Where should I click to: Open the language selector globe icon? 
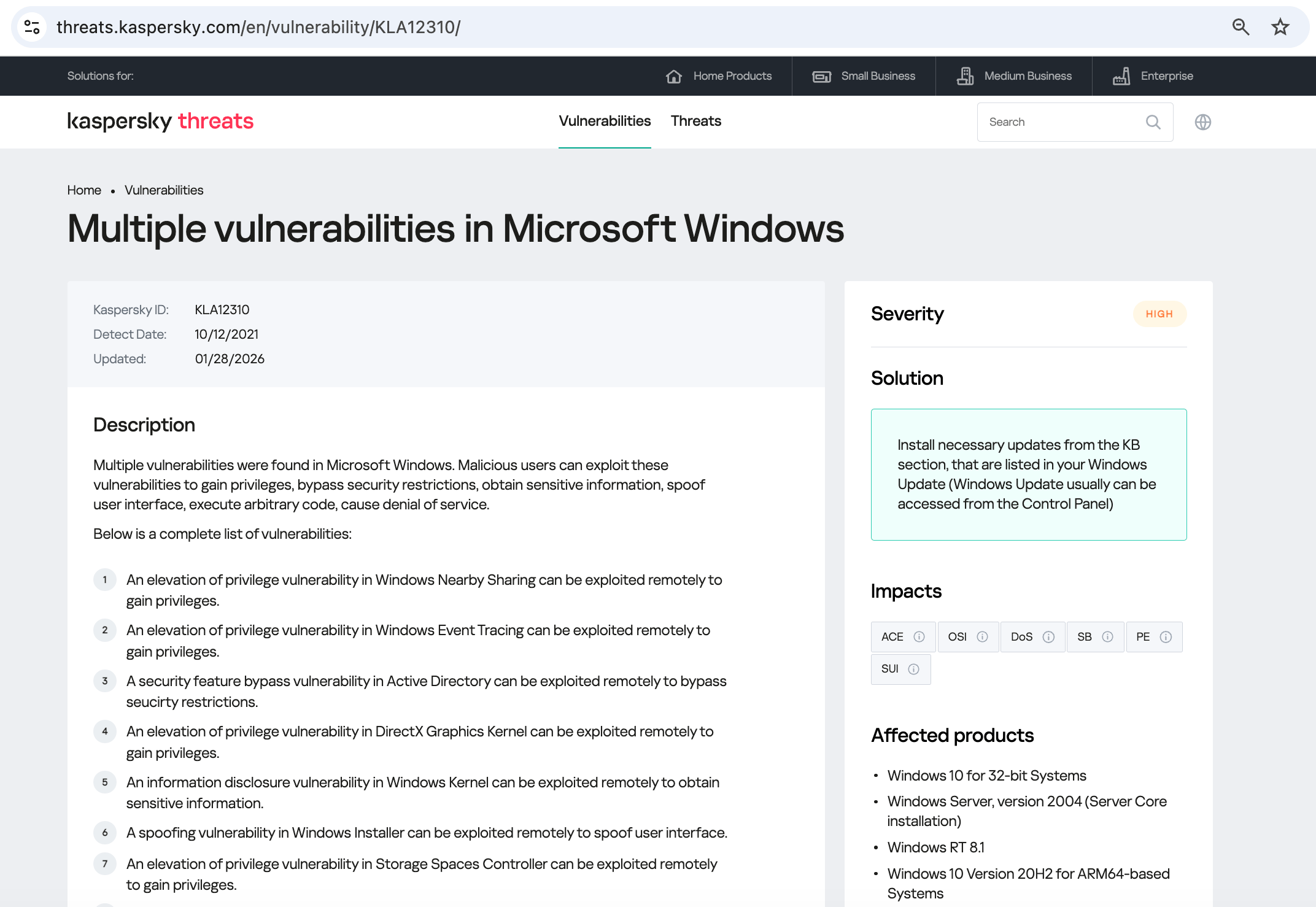(1202, 122)
